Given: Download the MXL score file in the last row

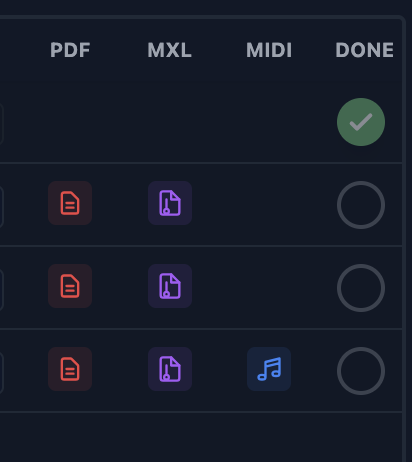Looking at the screenshot, I should click(x=170, y=369).
